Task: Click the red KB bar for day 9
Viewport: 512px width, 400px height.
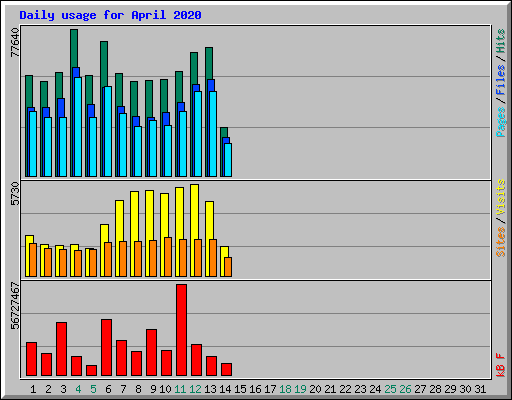Action: pos(151,353)
